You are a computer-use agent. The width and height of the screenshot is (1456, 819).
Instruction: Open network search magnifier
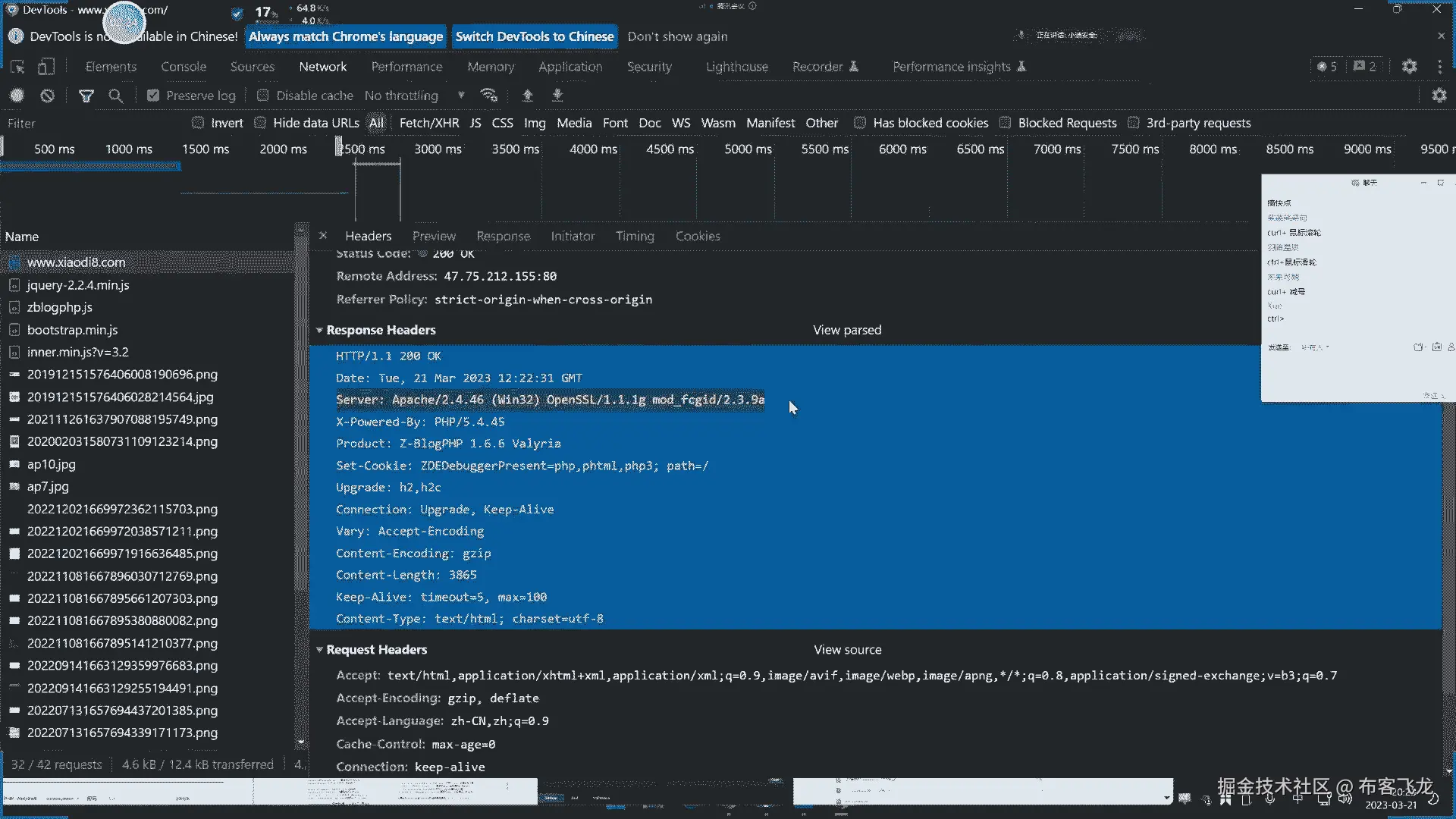(x=115, y=96)
